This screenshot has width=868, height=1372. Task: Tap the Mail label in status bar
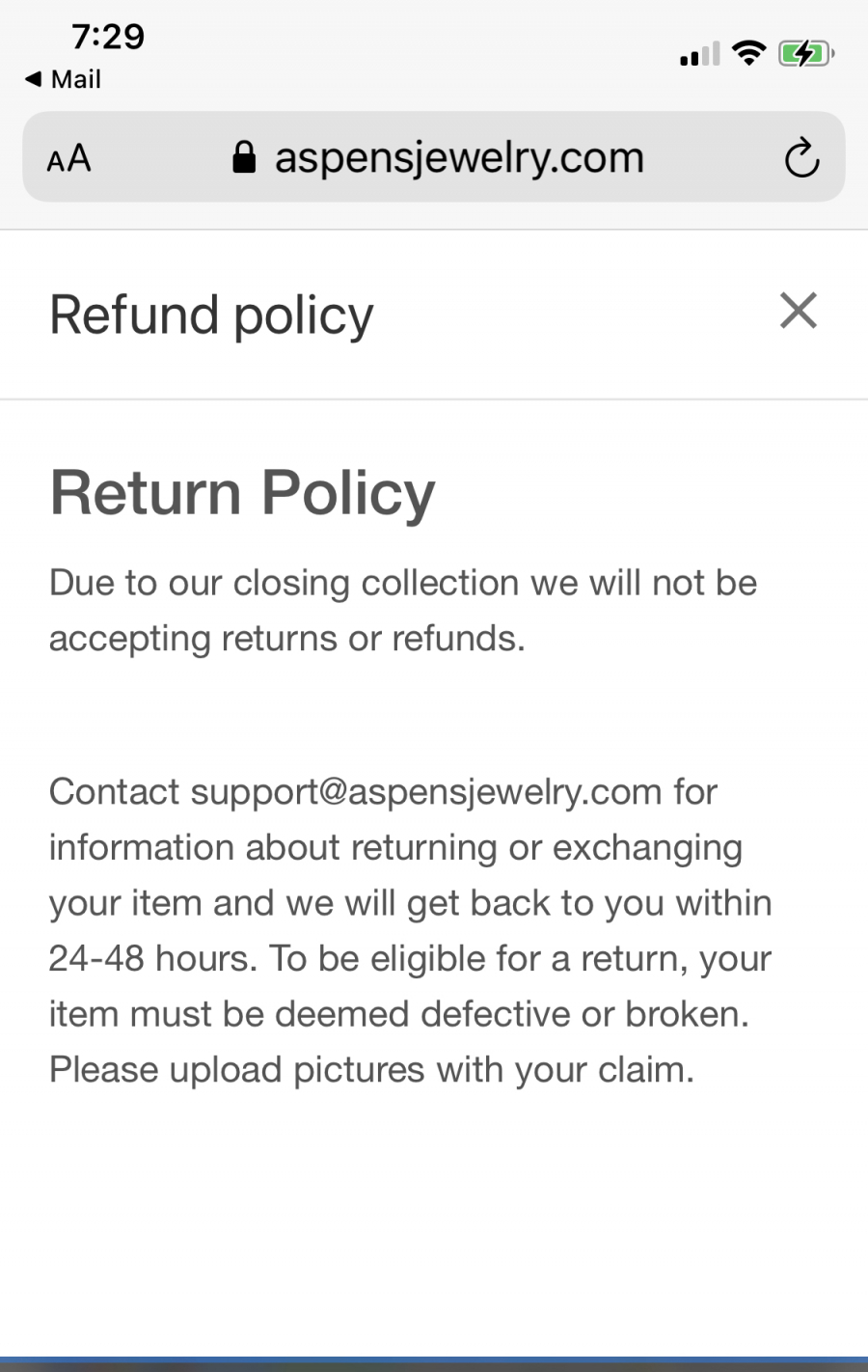(x=75, y=79)
